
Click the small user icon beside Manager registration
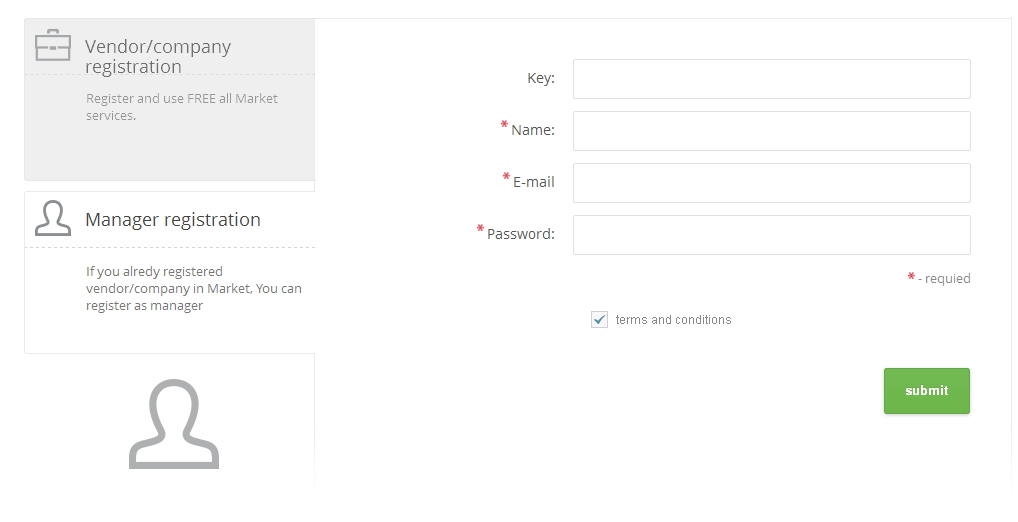[x=53, y=219]
